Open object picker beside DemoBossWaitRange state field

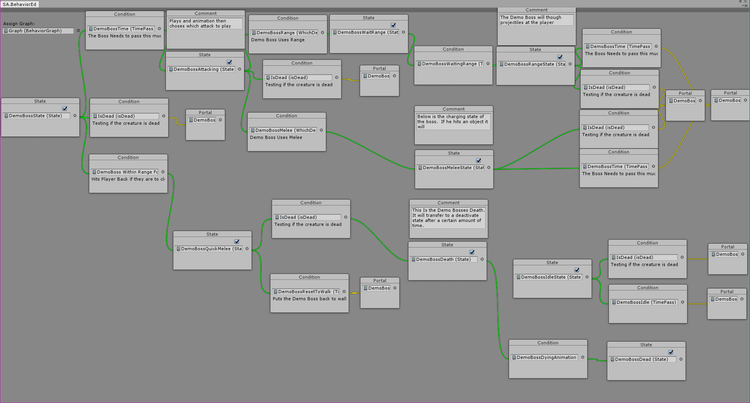(403, 33)
